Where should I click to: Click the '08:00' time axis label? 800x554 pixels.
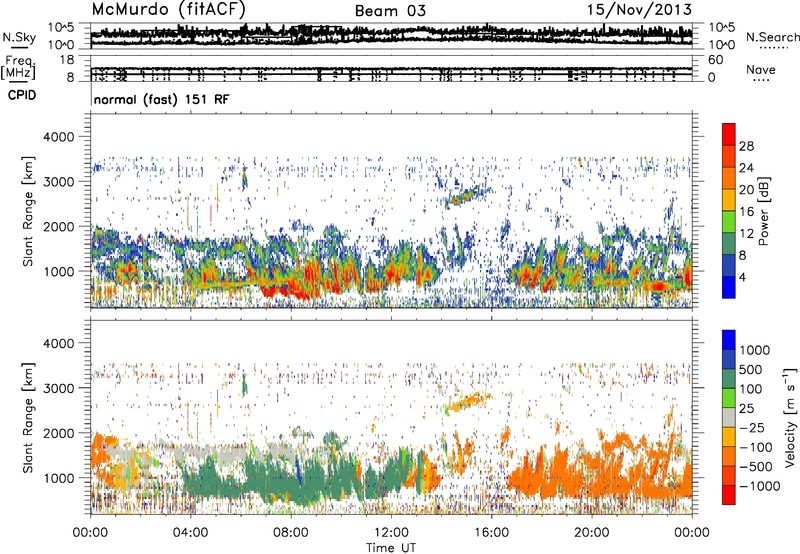[x=291, y=533]
